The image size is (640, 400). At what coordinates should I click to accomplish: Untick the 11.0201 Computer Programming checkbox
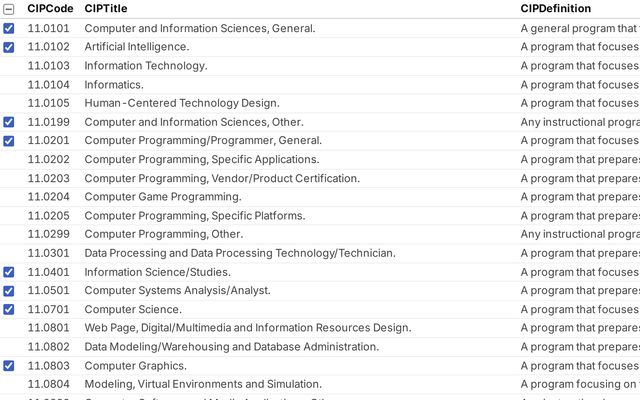tap(9, 141)
